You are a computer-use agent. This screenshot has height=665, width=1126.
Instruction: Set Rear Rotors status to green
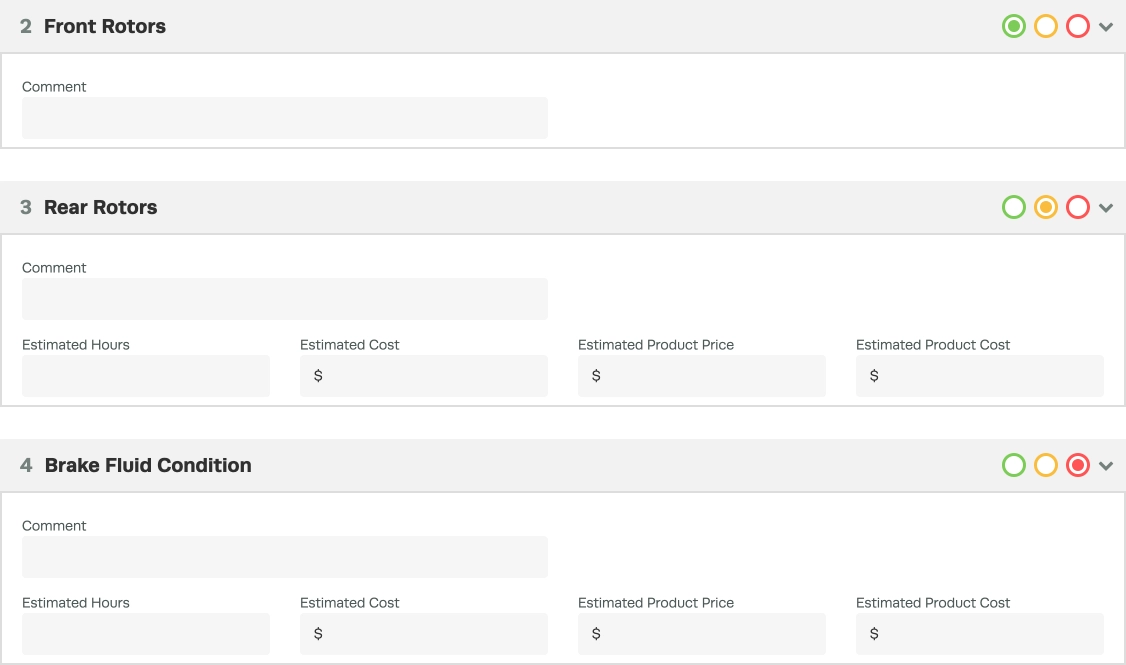click(1013, 208)
